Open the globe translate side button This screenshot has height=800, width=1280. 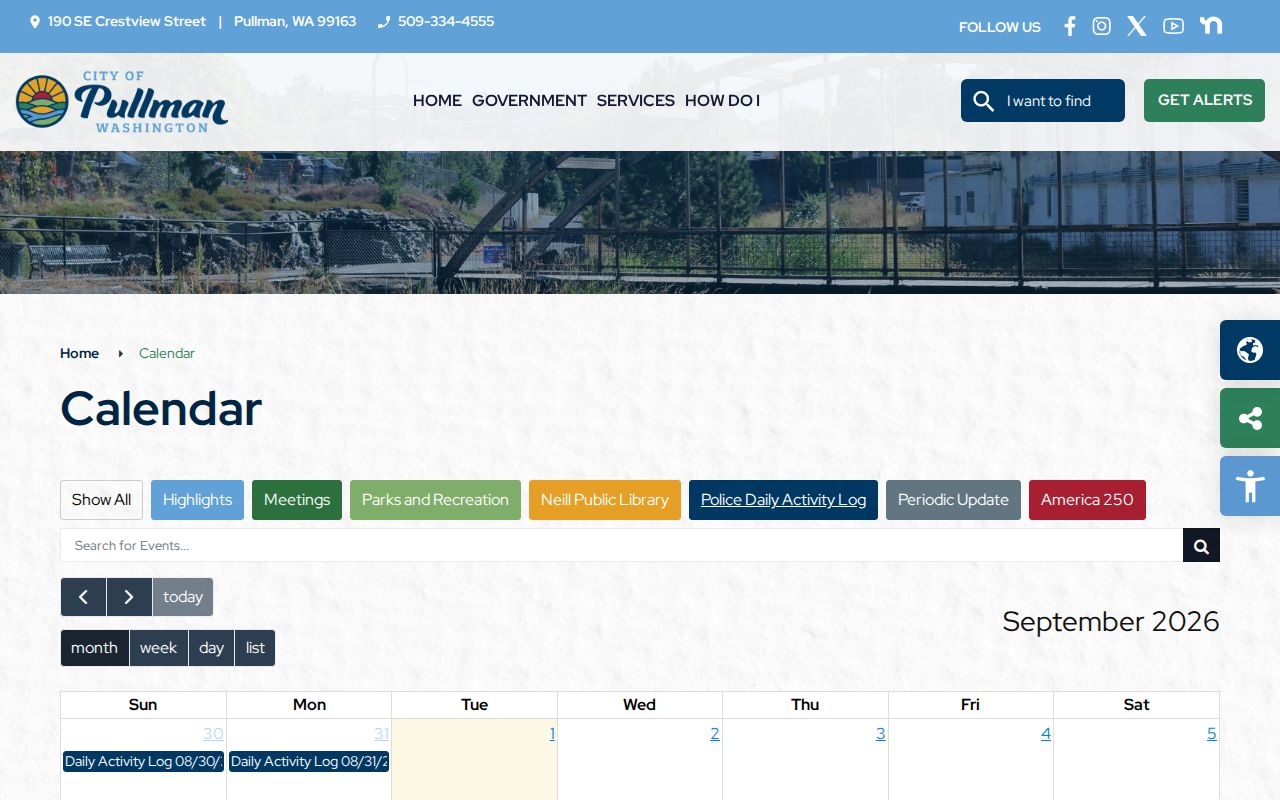point(1250,350)
